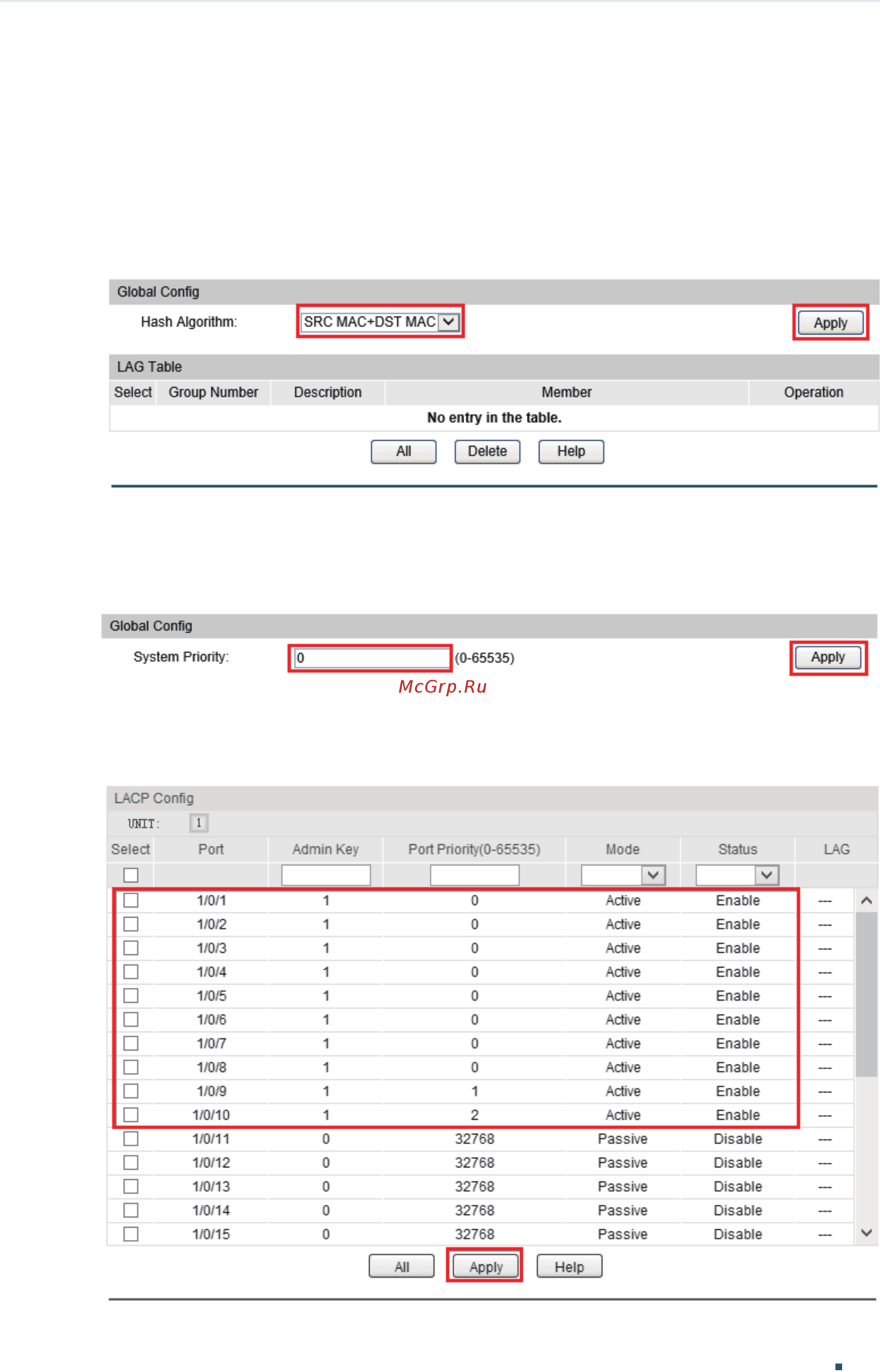
Task: Click the scroll up arrow of port list
Action: [x=866, y=901]
